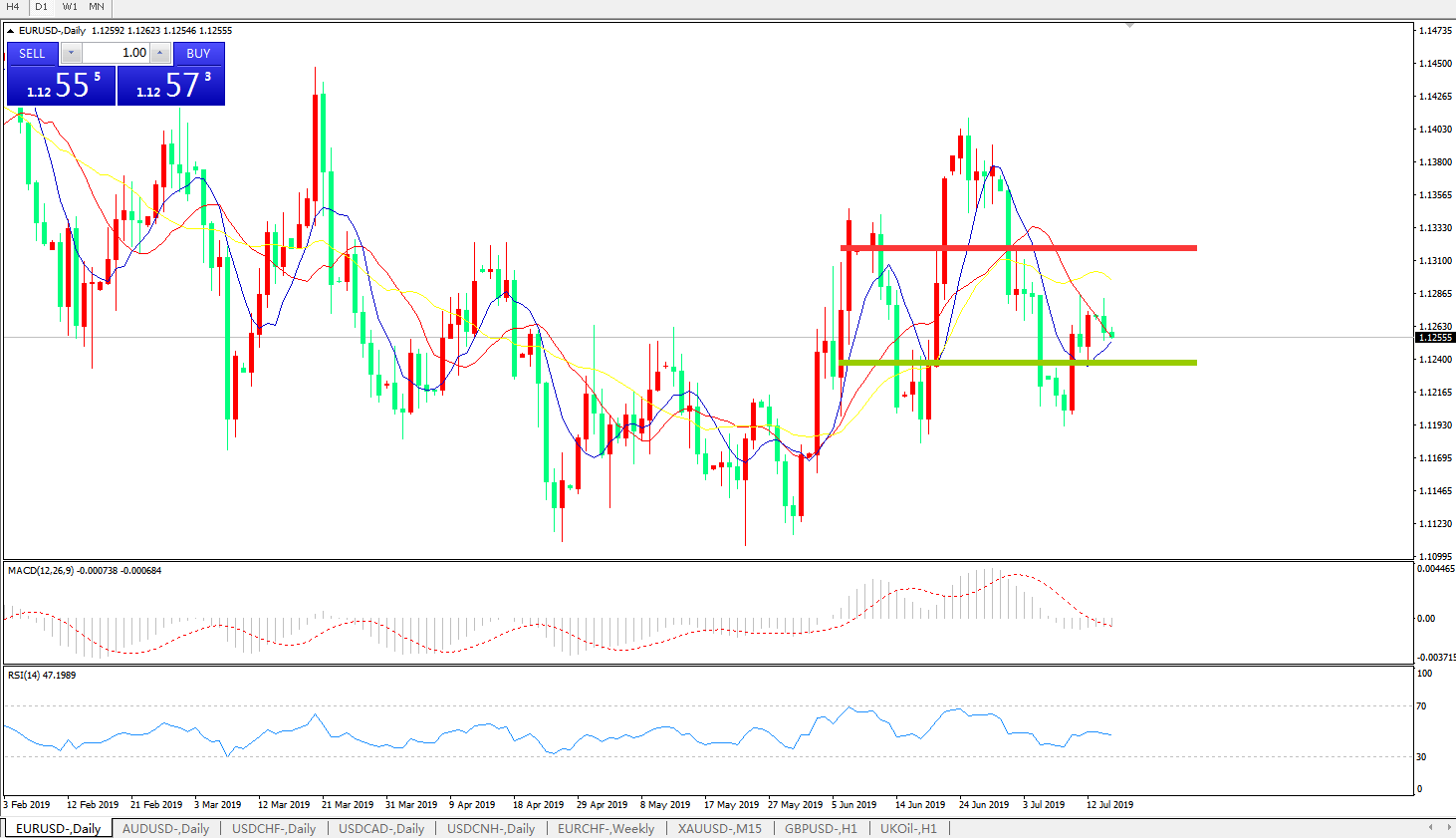Select the D1 timeframe button

pyautogui.click(x=41, y=7)
